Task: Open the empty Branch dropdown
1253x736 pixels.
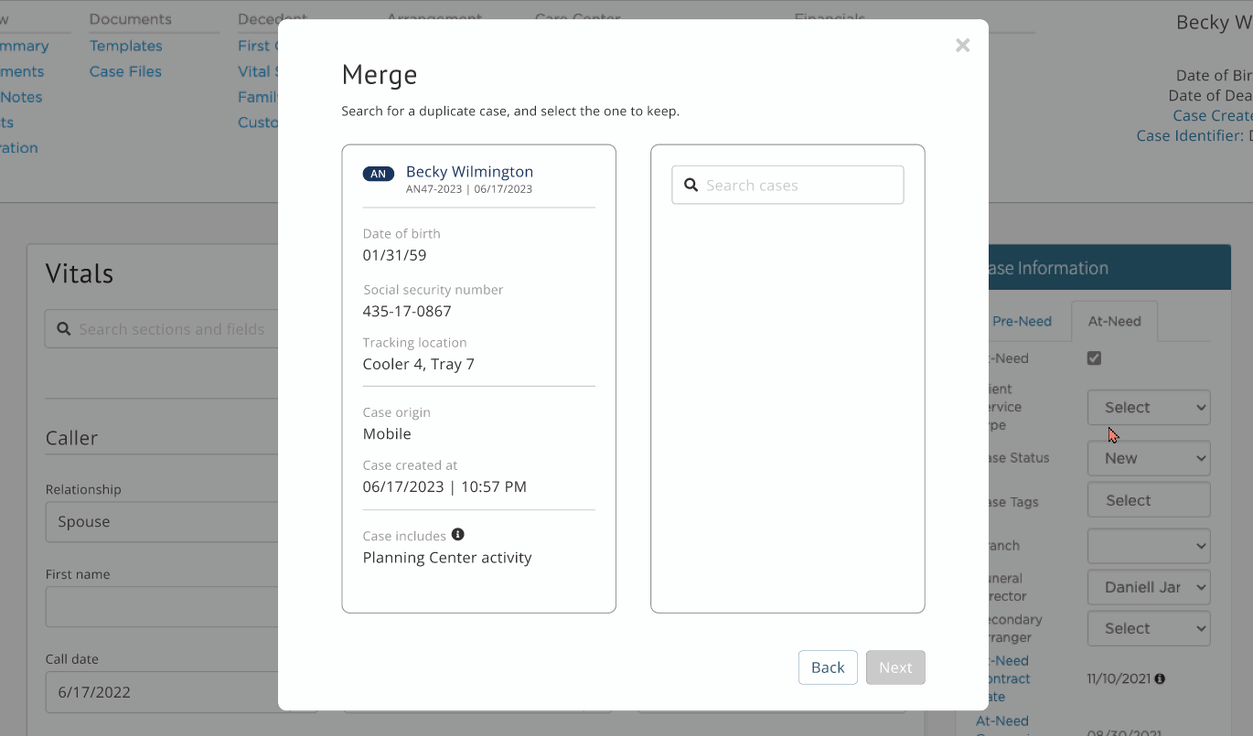Action: (1148, 546)
